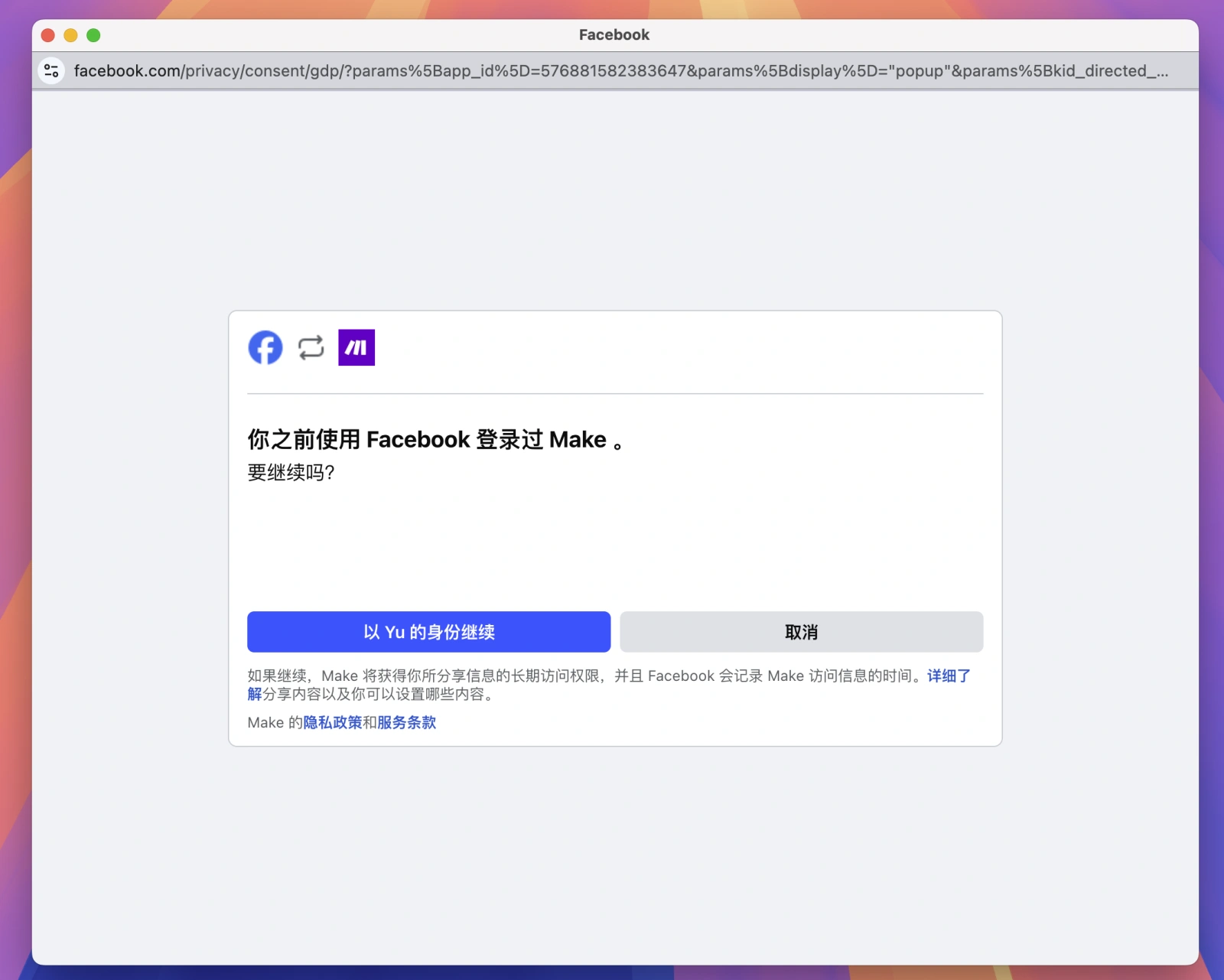This screenshot has height=980, width=1224.
Task: Open Make's 服务条款 link
Action: pyautogui.click(x=406, y=722)
